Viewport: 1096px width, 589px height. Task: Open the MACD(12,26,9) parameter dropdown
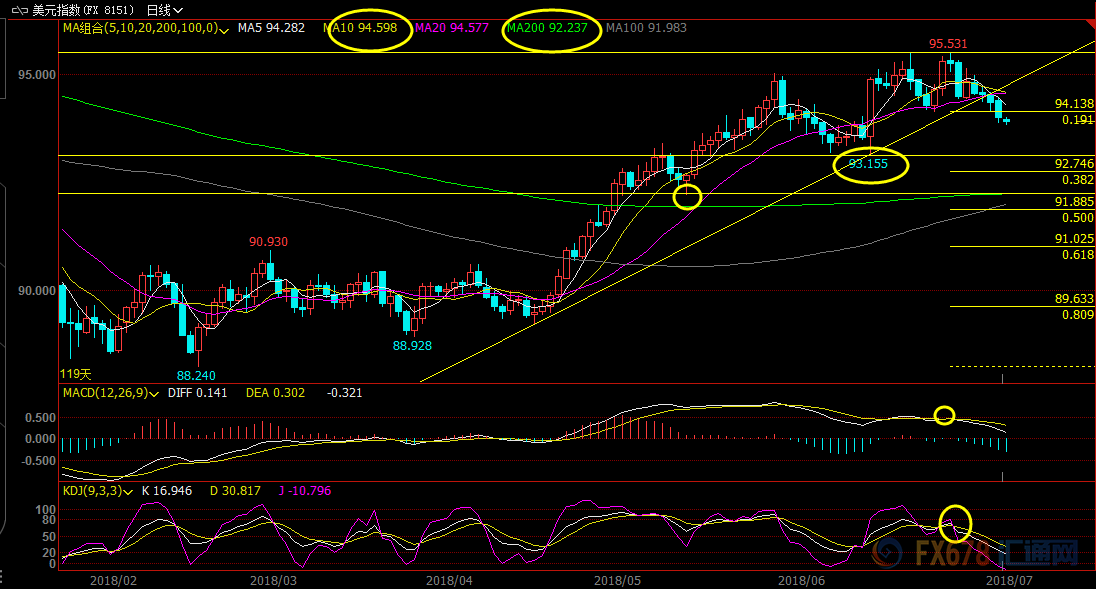155,393
